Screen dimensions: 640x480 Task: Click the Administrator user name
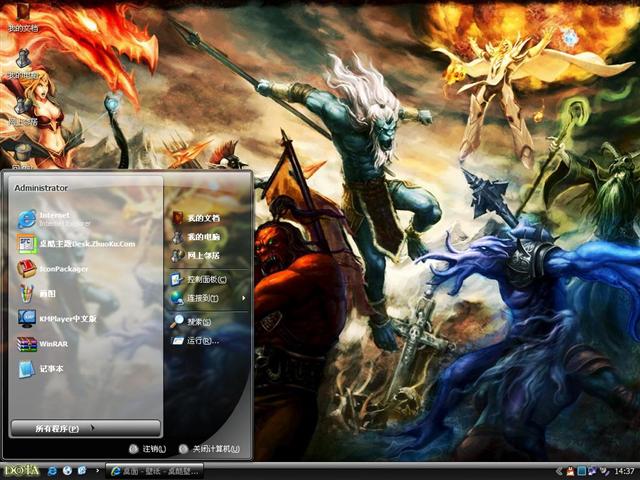(41, 188)
